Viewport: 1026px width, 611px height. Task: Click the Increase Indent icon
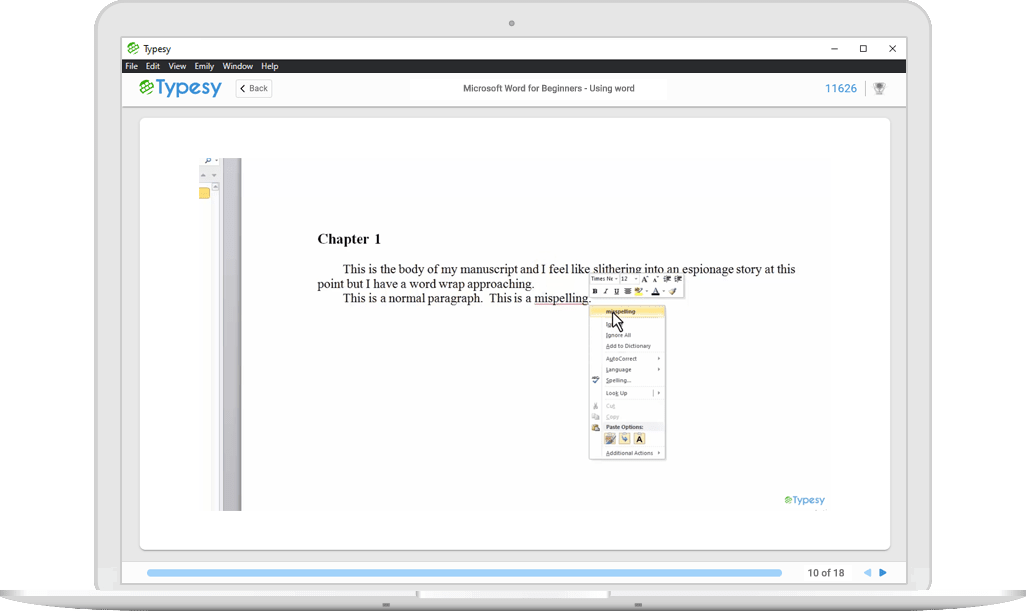tap(678, 279)
